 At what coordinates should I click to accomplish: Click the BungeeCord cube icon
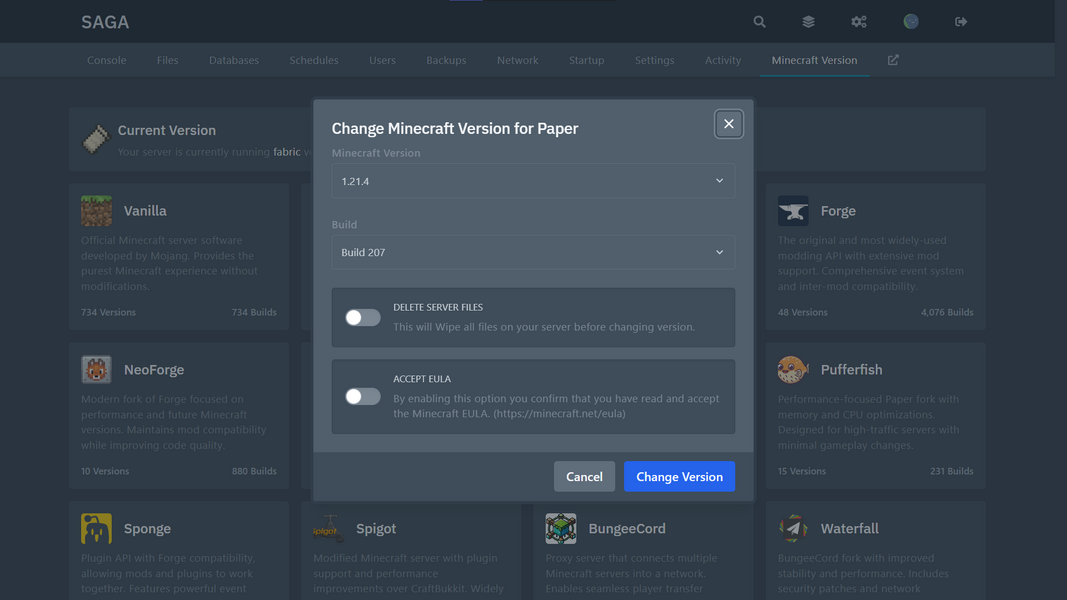(561, 529)
